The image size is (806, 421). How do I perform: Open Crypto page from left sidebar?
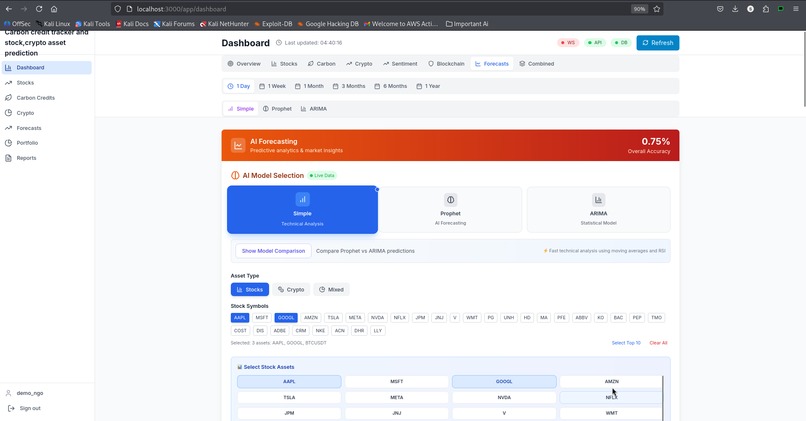[47, 113]
